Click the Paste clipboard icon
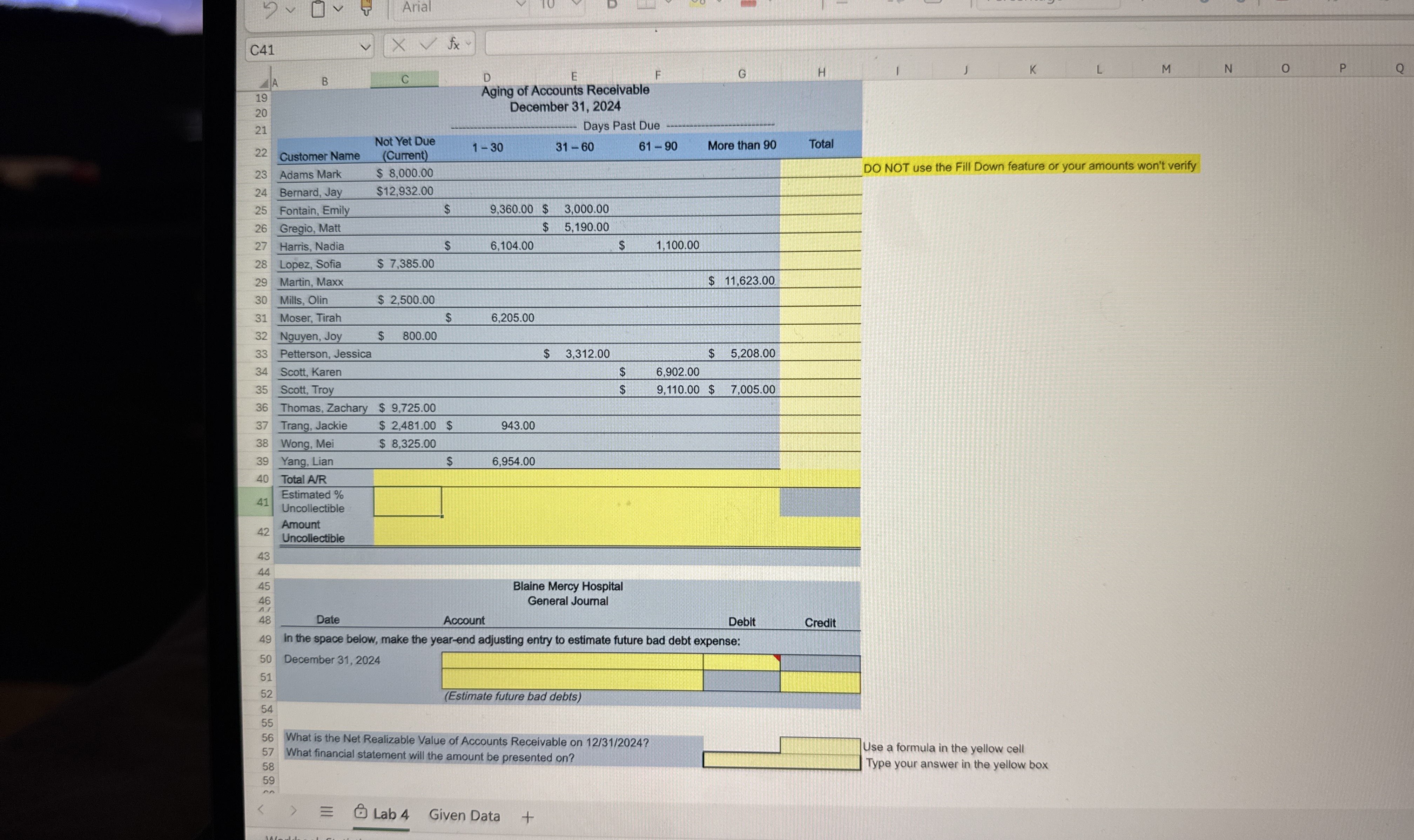Image resolution: width=1414 pixels, height=840 pixels. click(x=318, y=9)
